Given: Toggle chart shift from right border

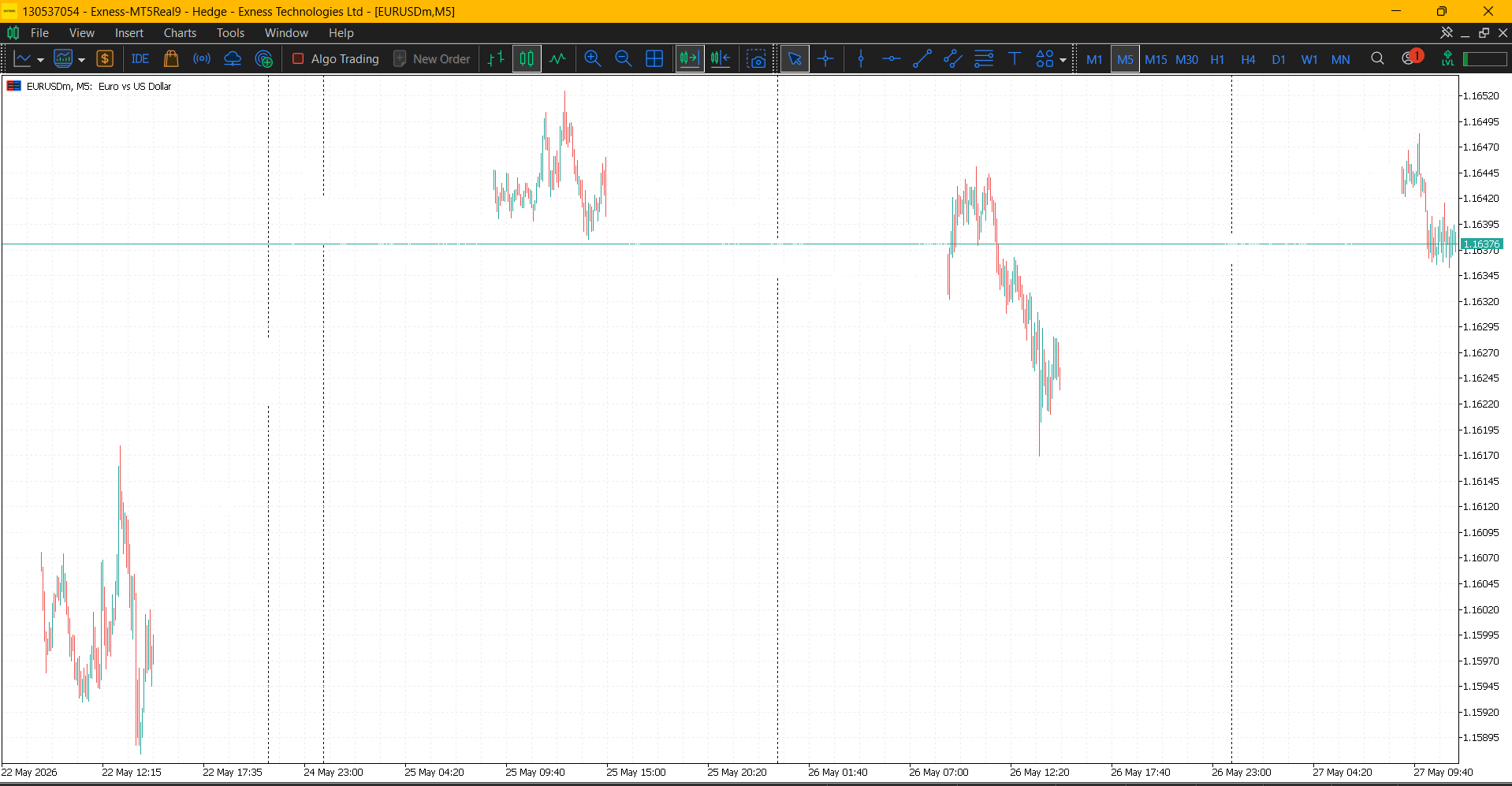Looking at the screenshot, I should click(721, 59).
